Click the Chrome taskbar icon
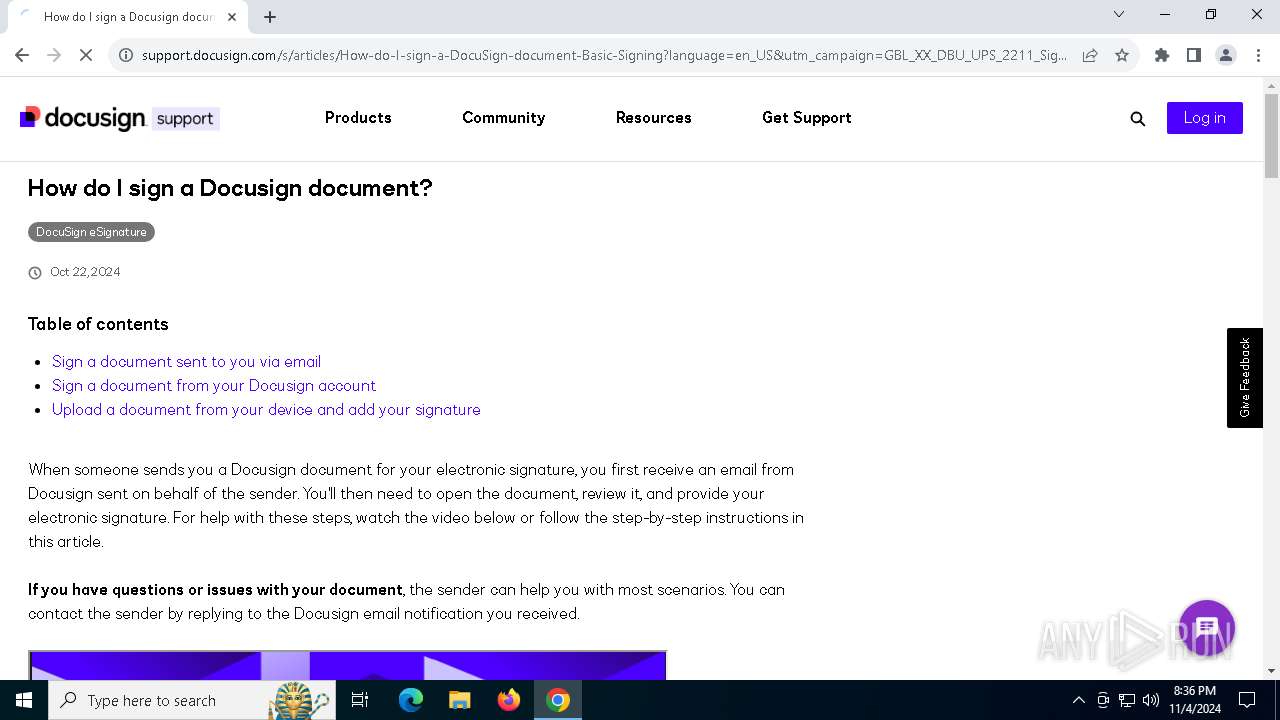 (558, 700)
